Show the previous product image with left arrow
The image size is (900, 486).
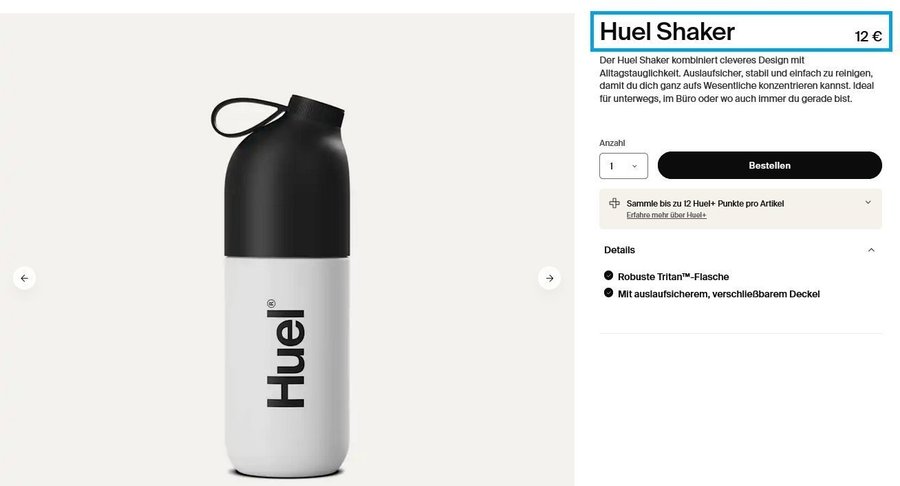[x=24, y=278]
